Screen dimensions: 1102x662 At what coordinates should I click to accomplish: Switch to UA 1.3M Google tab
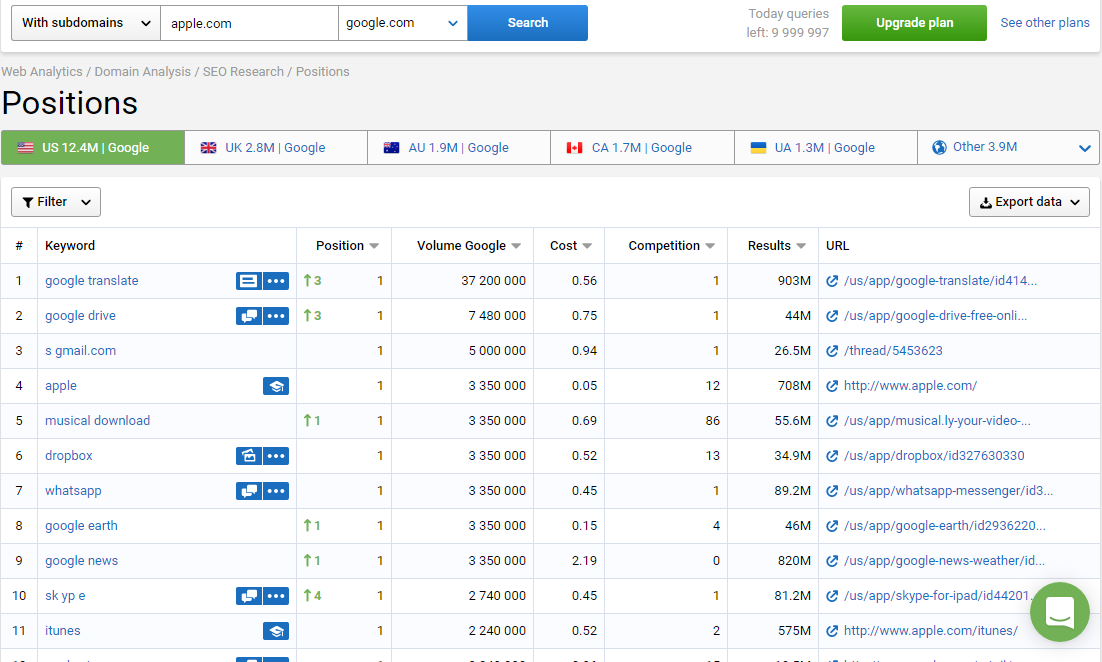[826, 148]
